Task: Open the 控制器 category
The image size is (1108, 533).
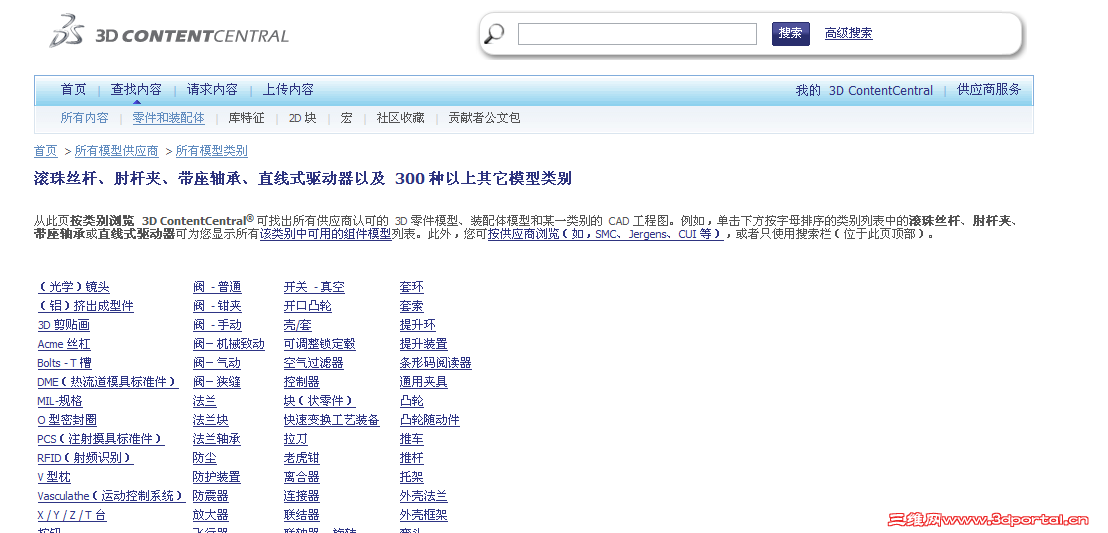Action: tap(302, 382)
